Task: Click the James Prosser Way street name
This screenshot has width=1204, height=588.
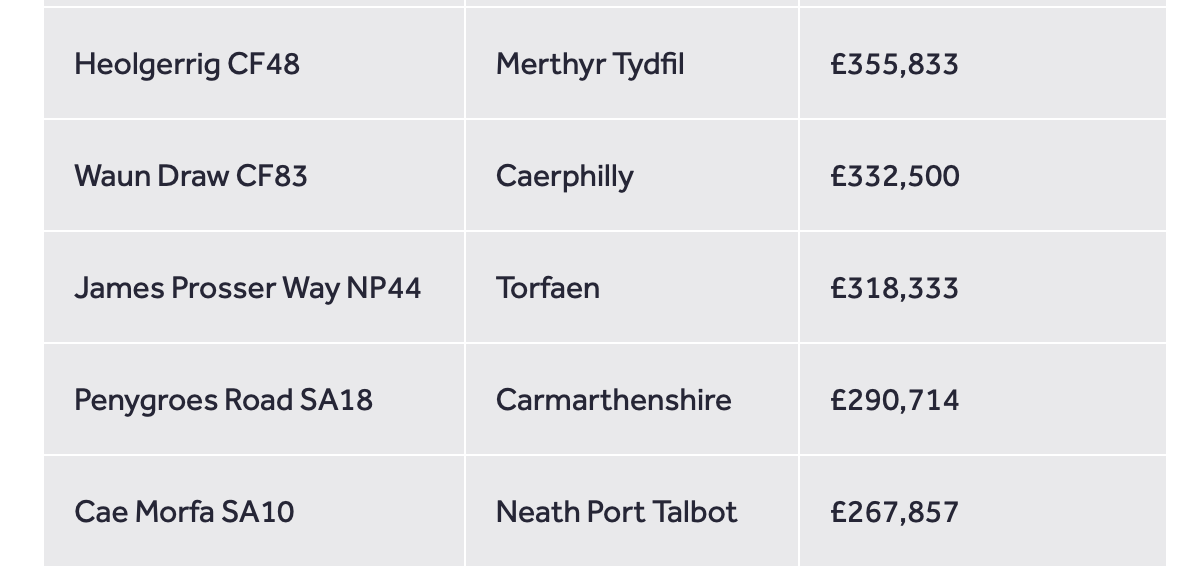Action: (x=207, y=289)
